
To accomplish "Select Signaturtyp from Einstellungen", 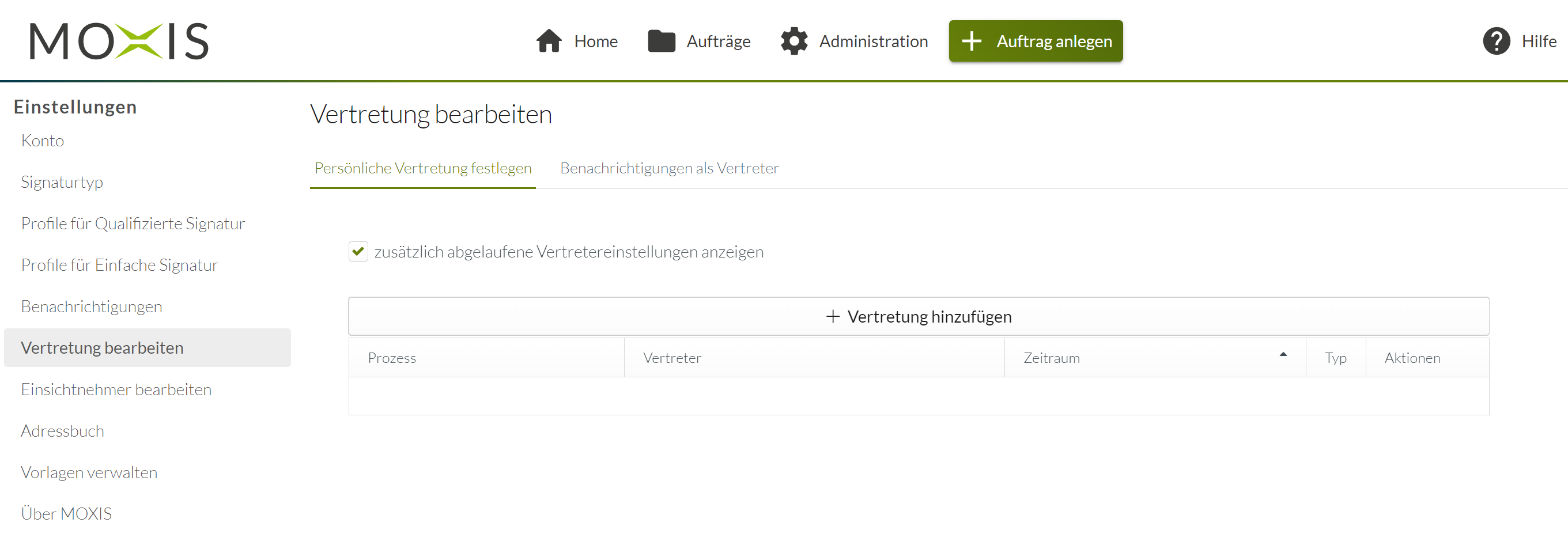I will pos(62,181).
